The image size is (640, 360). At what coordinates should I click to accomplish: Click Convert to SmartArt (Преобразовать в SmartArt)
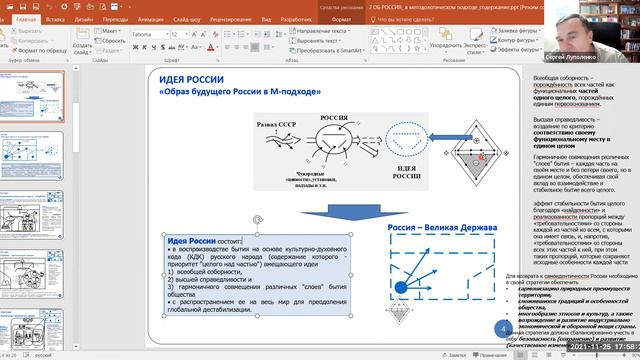click(x=327, y=51)
